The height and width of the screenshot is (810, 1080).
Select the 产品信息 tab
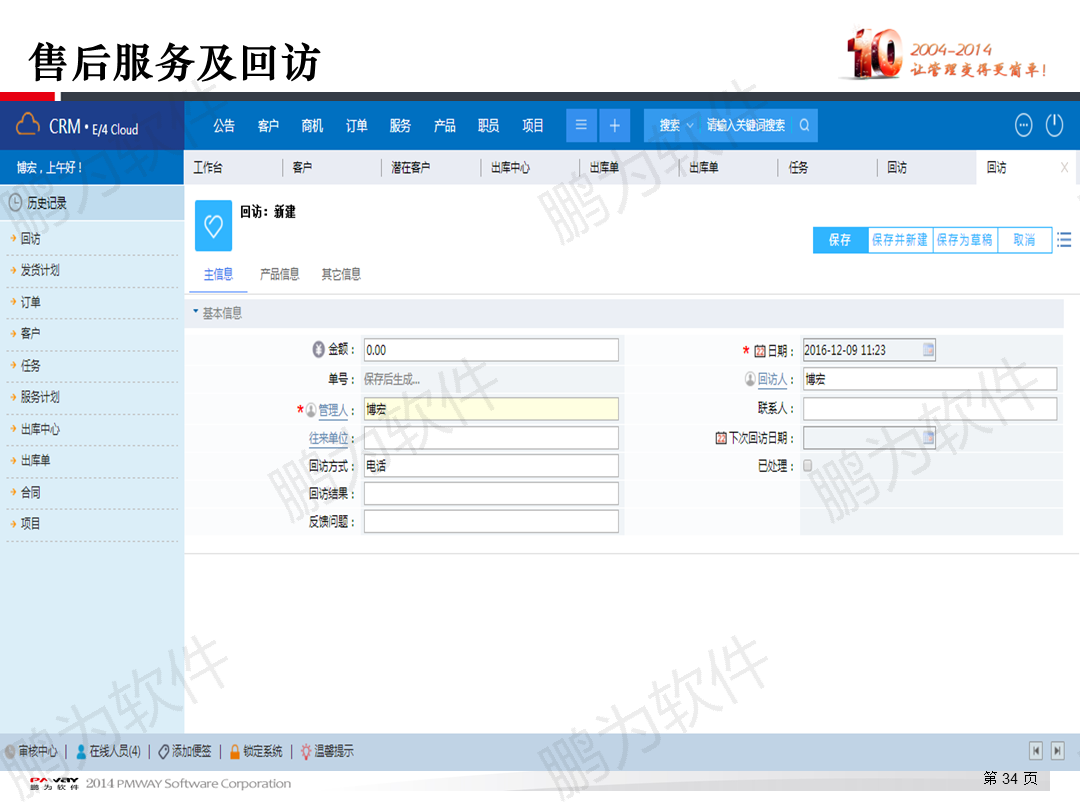tap(280, 274)
